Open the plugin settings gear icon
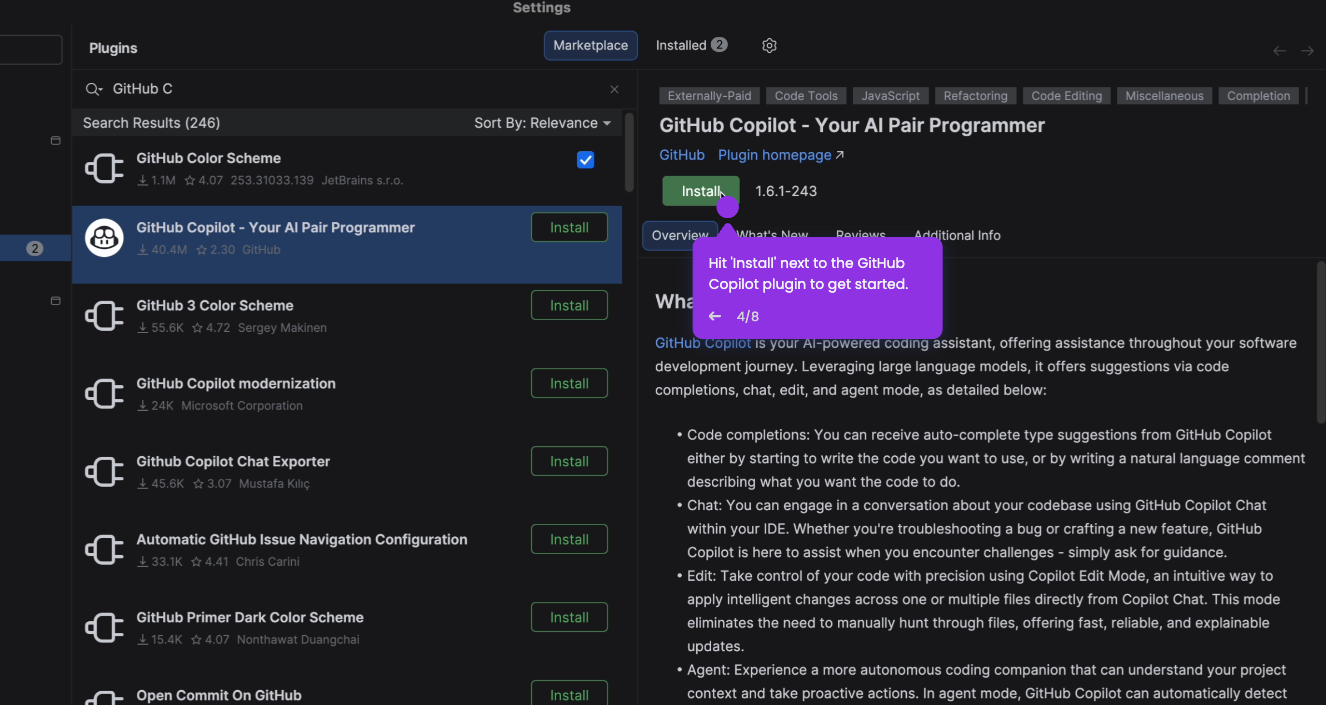 tap(769, 45)
